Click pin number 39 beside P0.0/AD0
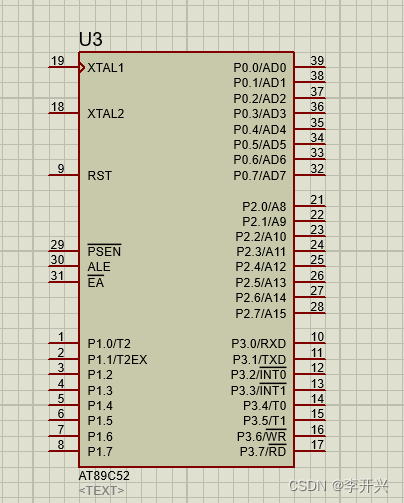 pyautogui.click(x=317, y=61)
